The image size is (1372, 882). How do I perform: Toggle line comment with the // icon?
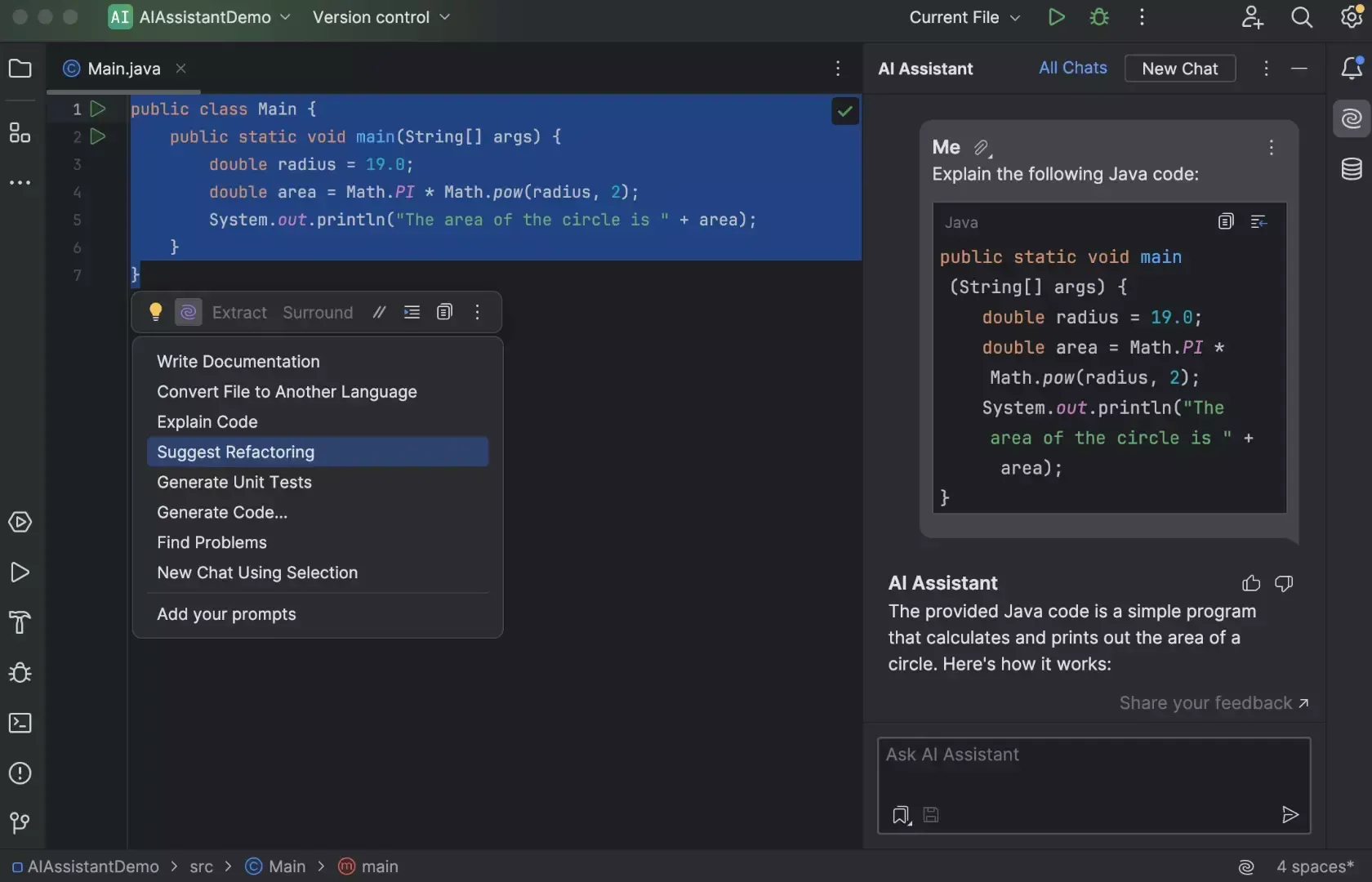point(379,312)
